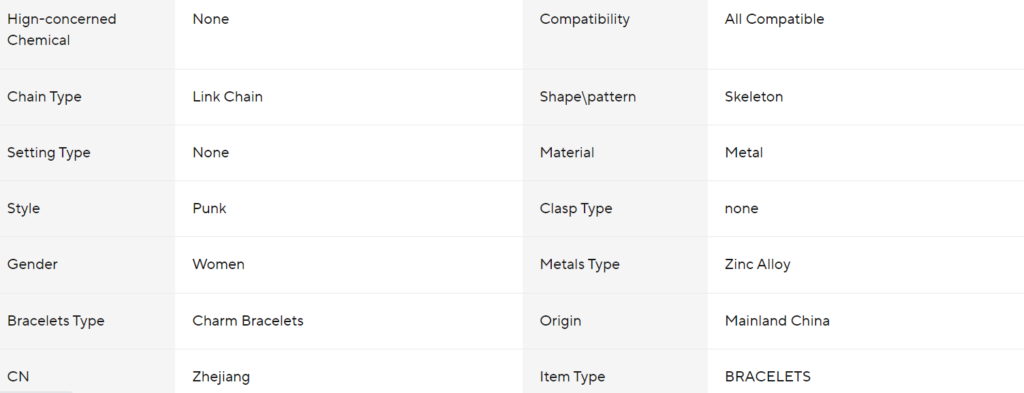Click the Gender attribute label
The image size is (1024, 393).
pos(32,264)
